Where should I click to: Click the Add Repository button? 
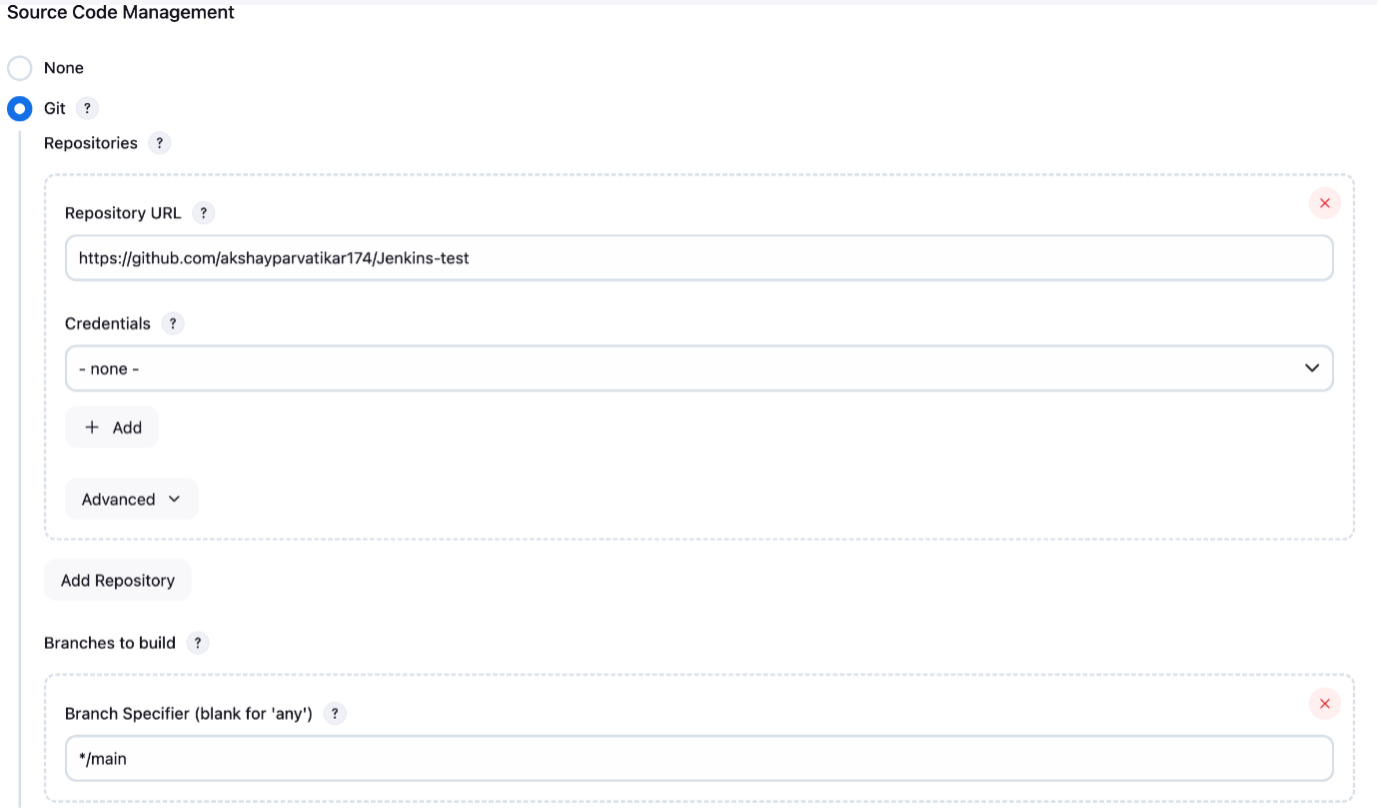(117, 580)
